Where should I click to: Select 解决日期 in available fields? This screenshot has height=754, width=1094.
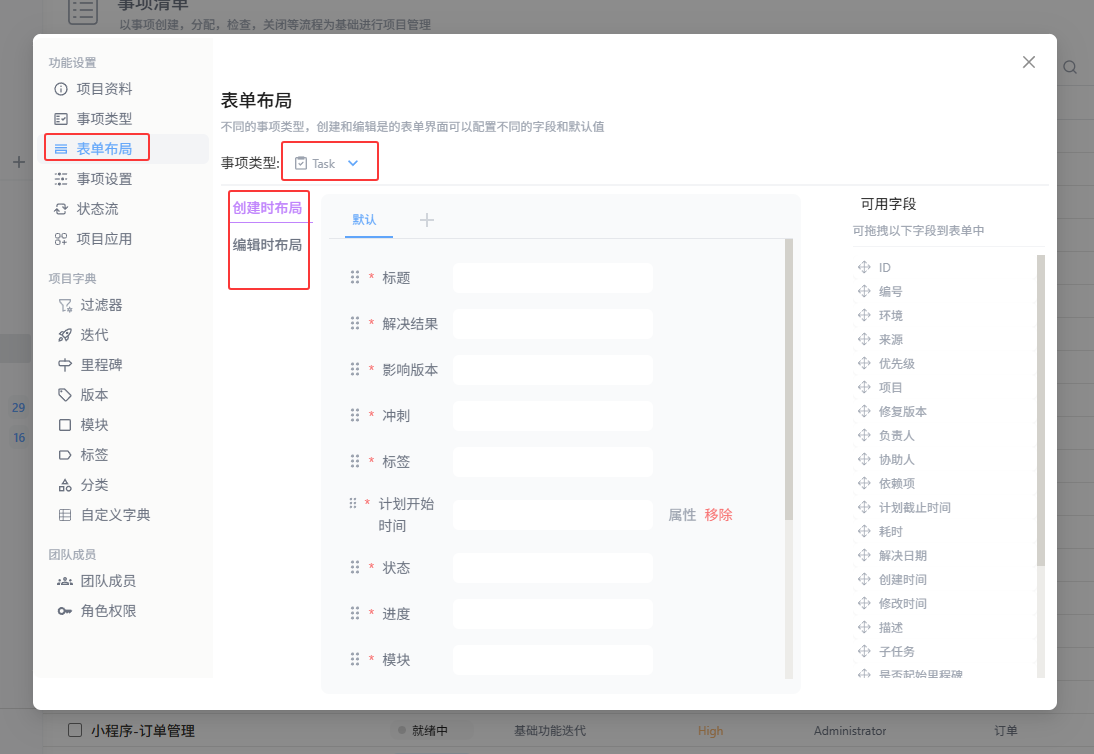(903, 555)
